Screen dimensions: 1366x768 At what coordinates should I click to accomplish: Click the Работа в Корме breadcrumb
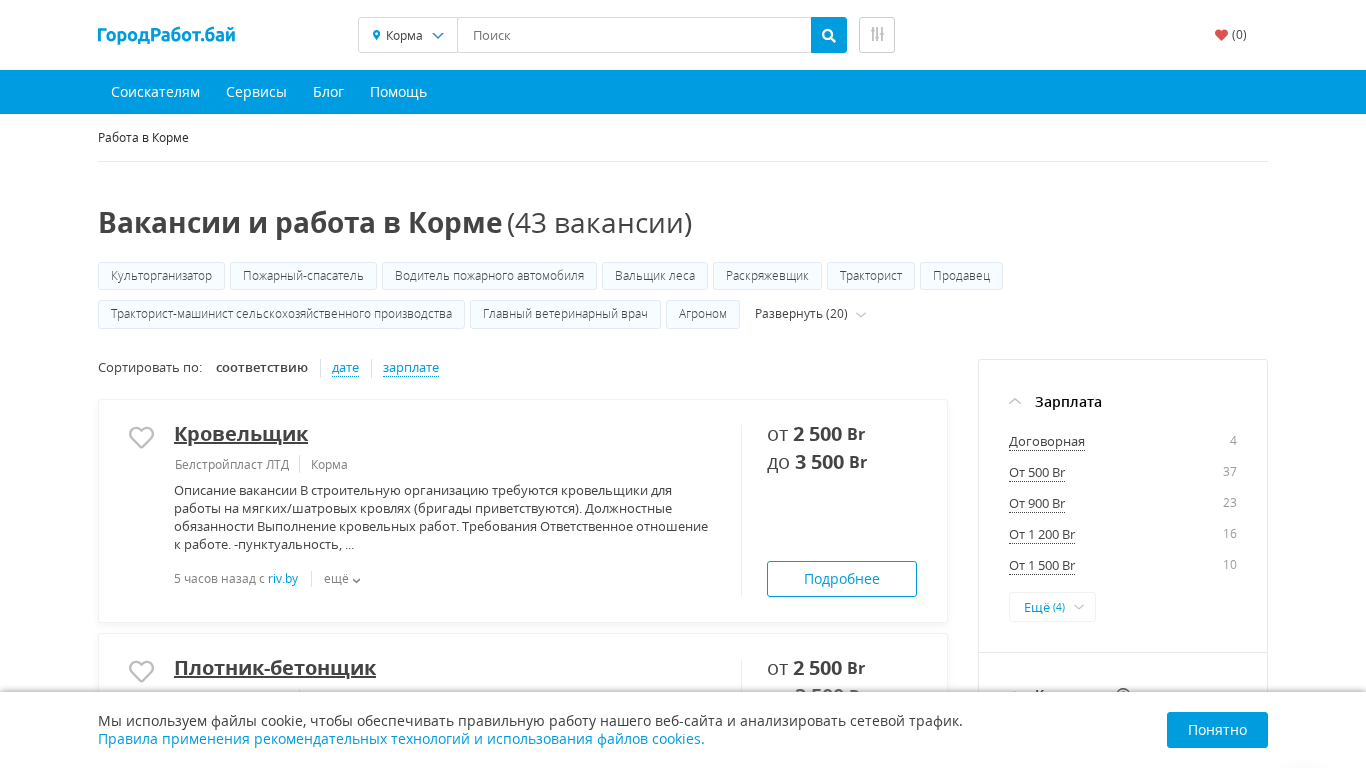click(x=143, y=138)
